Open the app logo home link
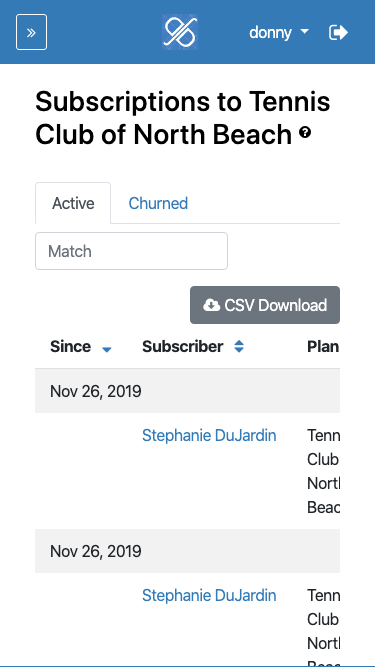This screenshot has width=375, height=667. point(180,32)
